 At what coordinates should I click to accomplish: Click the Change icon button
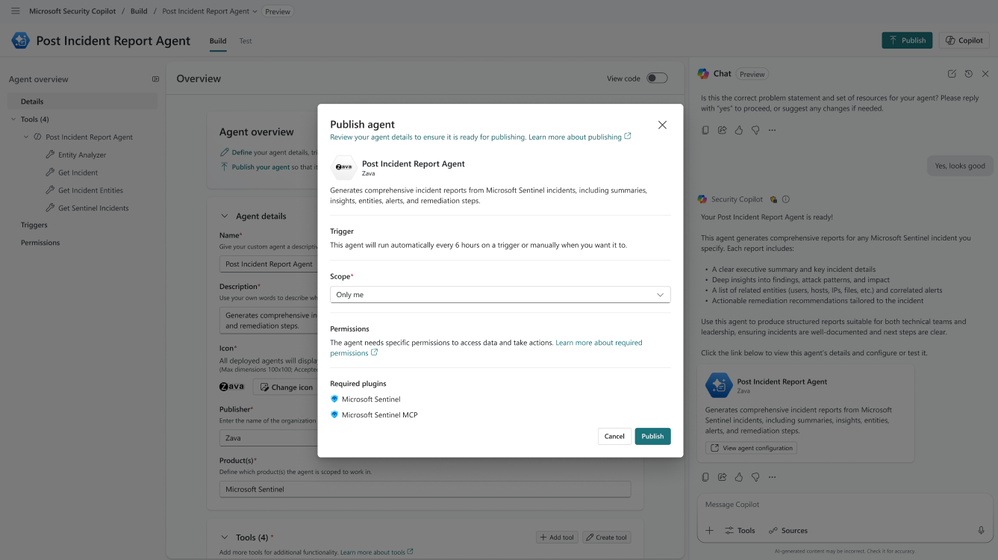286,387
